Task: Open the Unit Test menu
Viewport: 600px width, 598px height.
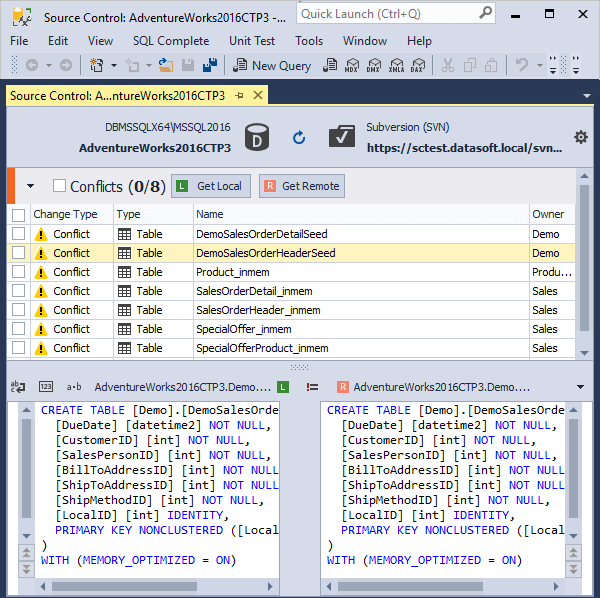Action: [252, 41]
